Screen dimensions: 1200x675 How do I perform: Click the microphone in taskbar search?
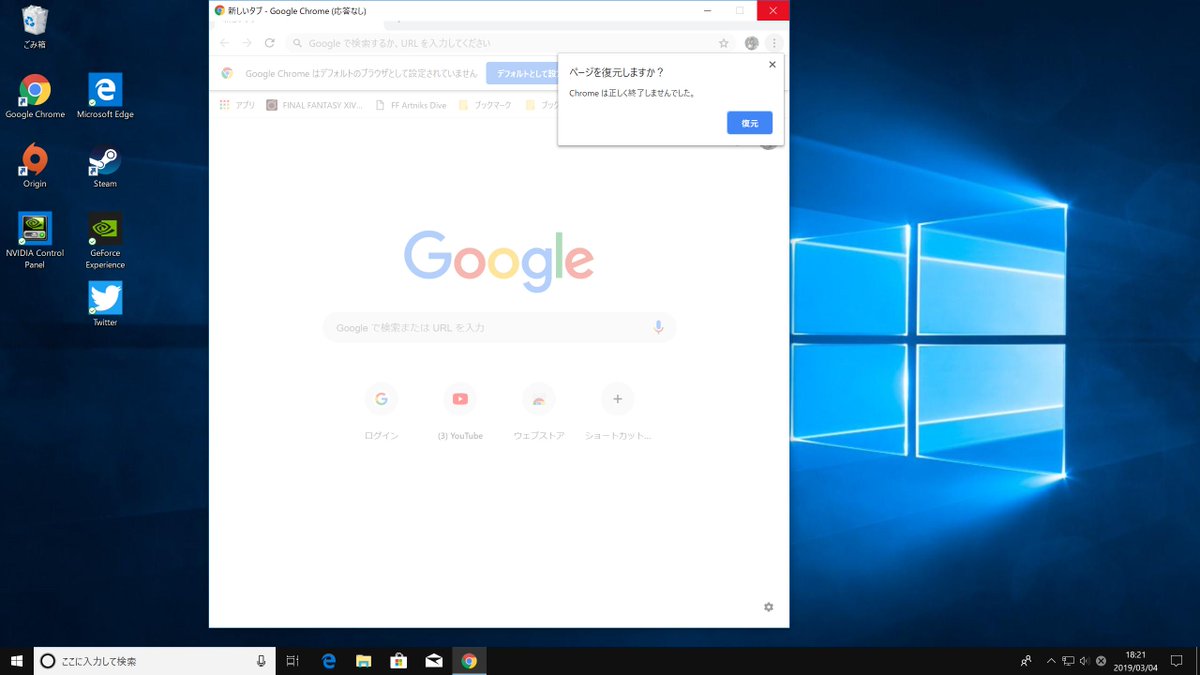pos(261,661)
